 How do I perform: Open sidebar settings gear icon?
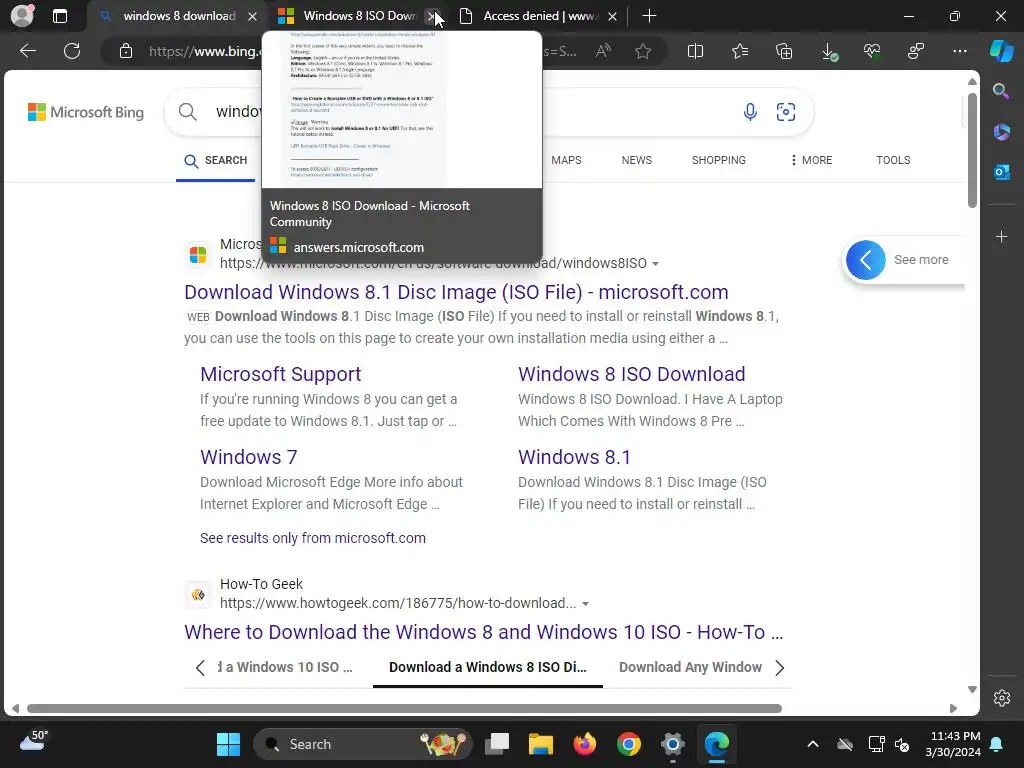coord(1001,698)
